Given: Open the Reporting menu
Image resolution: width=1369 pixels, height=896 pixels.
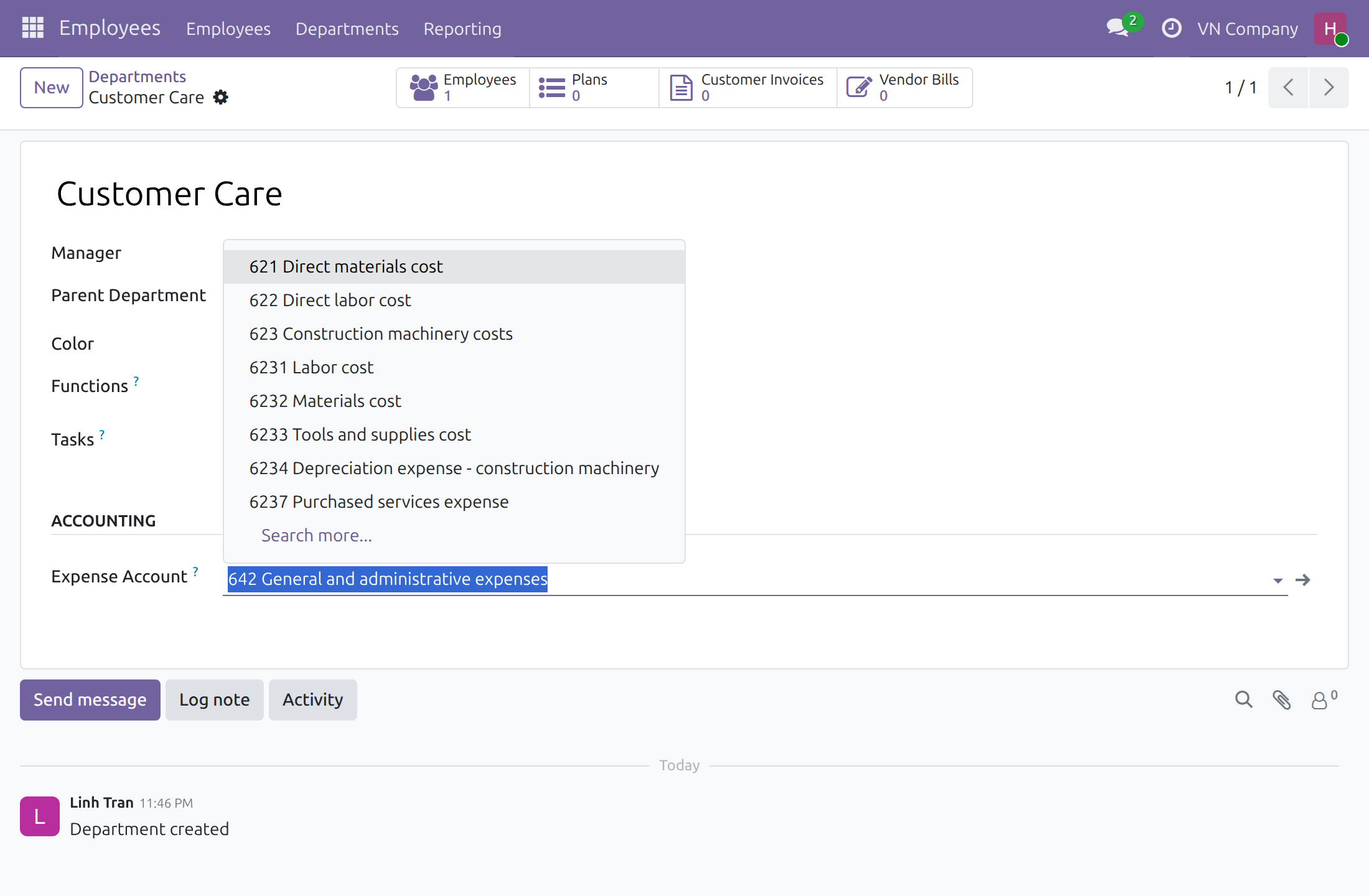Looking at the screenshot, I should click(x=462, y=29).
